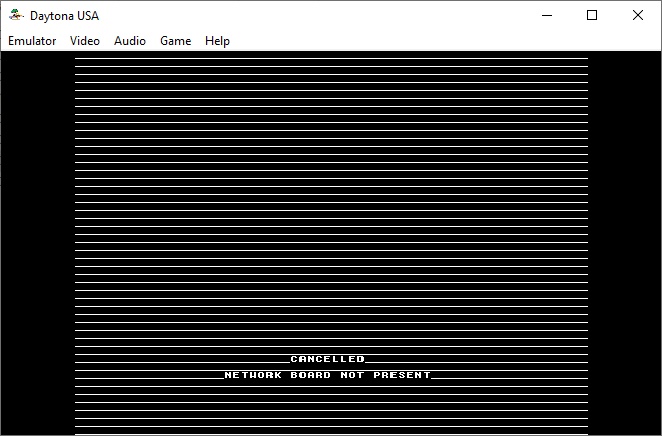
Task: Click the Daytona USA palm tree app icon
Action: (16, 15)
